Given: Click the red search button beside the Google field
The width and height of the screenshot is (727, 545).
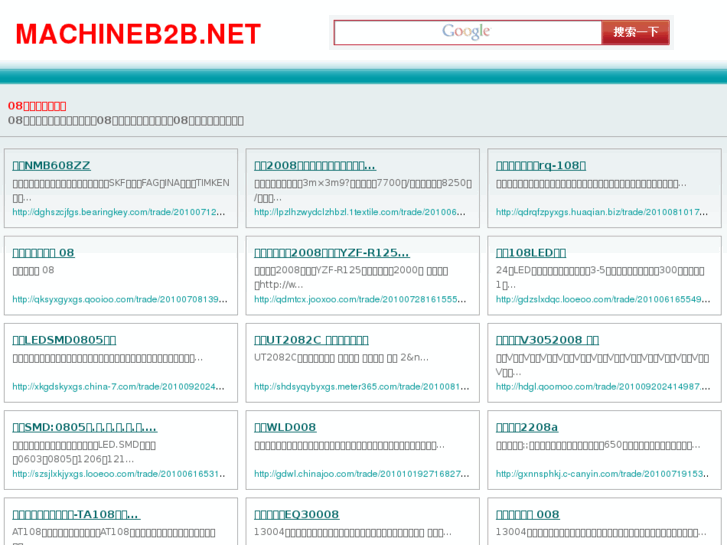Looking at the screenshot, I should pyautogui.click(x=635, y=32).
